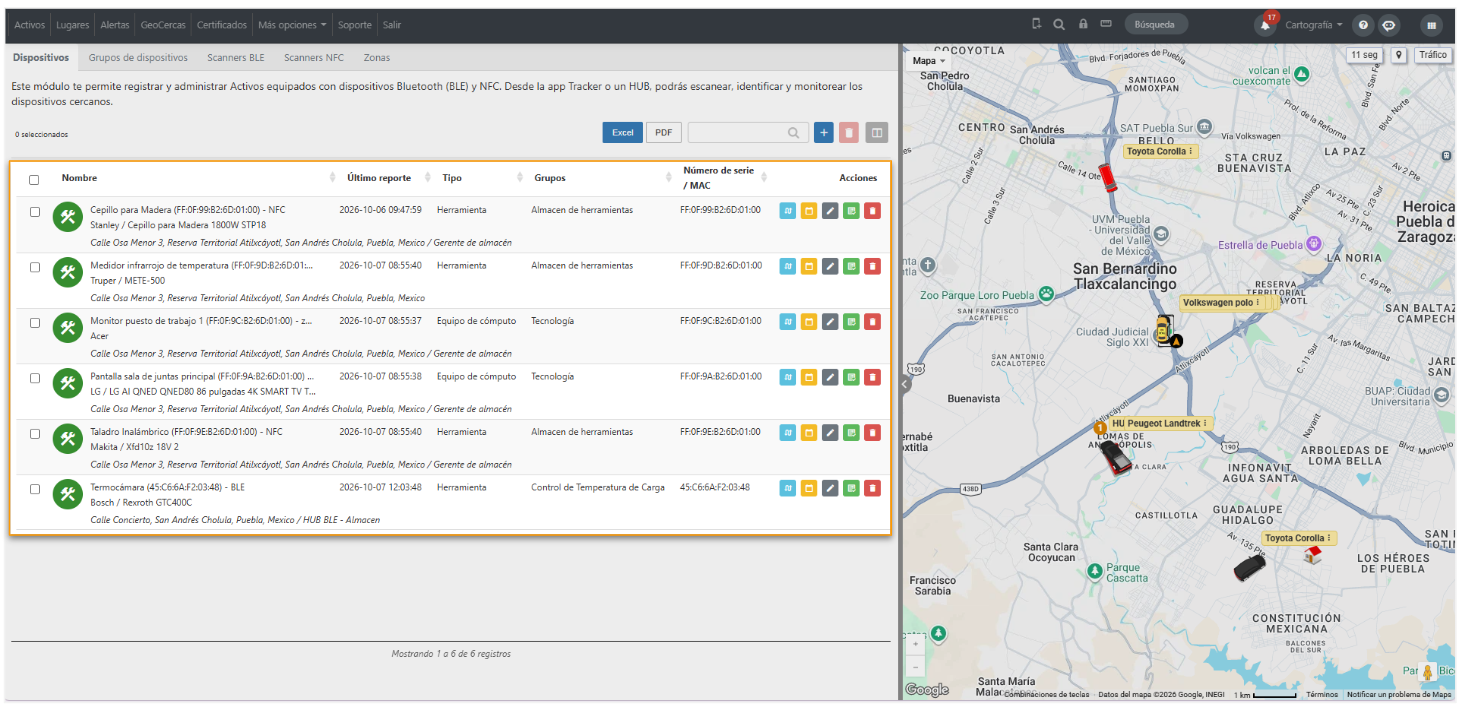Click green report action for Taladro Inalámbrico row
1460x708 pixels.
851,432
